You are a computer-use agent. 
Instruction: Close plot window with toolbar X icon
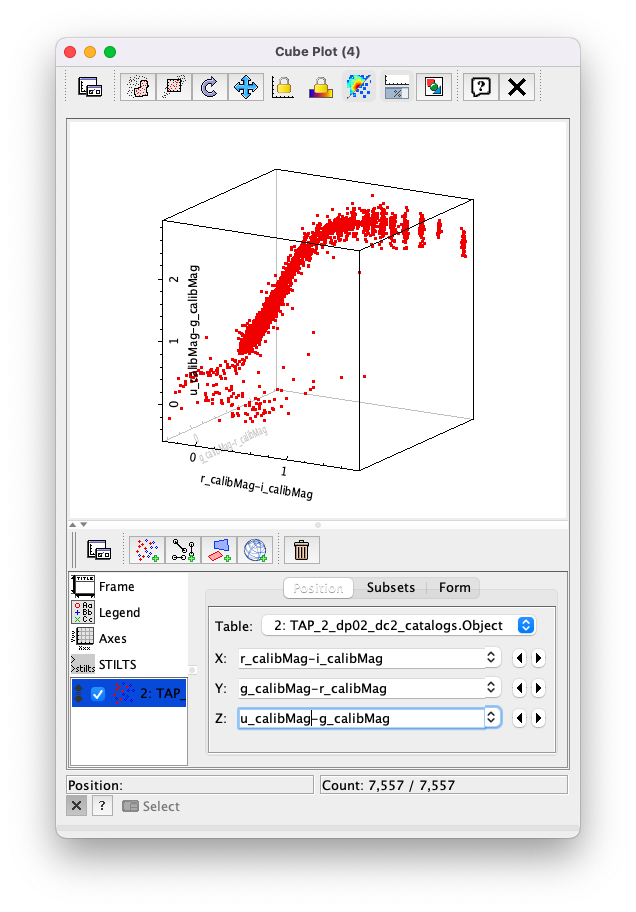click(x=517, y=87)
